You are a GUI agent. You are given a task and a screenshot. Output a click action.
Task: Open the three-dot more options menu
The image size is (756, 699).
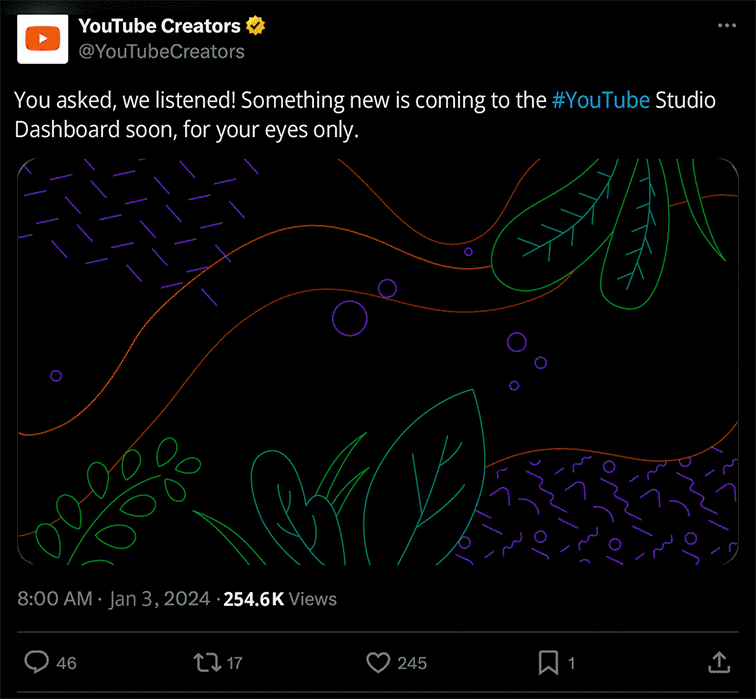pos(728,25)
